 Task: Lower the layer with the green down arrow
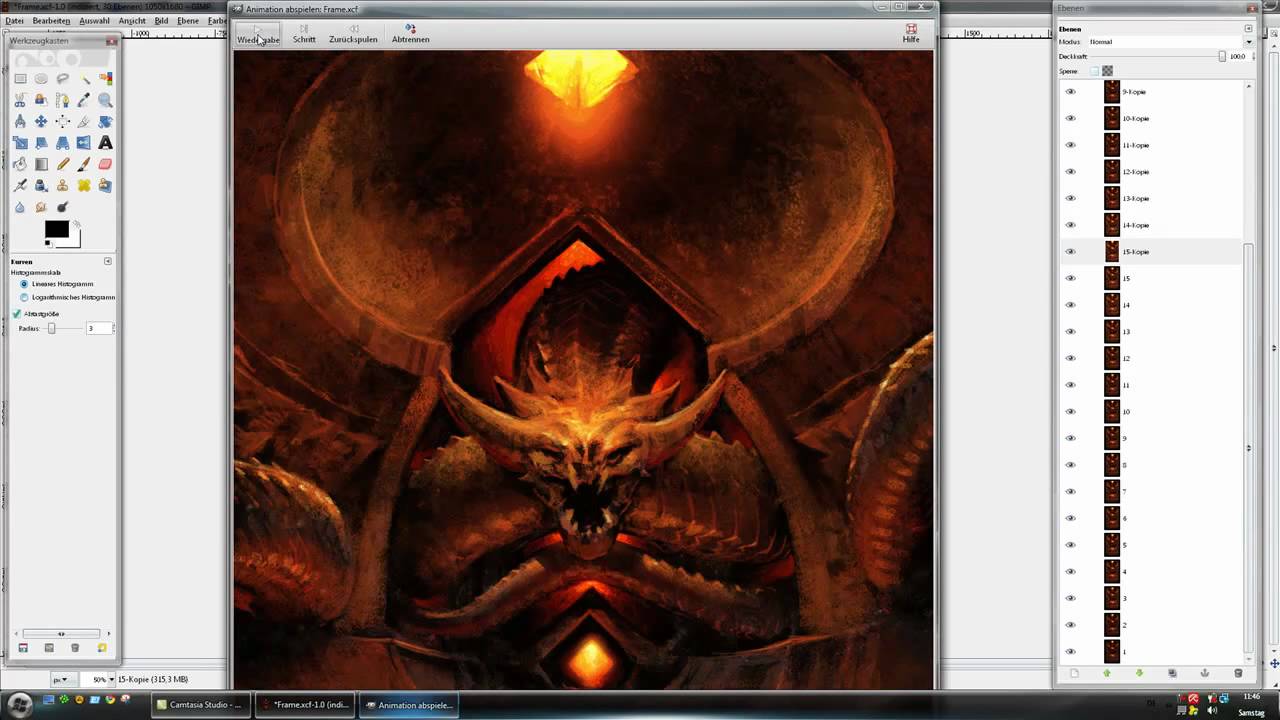1139,673
